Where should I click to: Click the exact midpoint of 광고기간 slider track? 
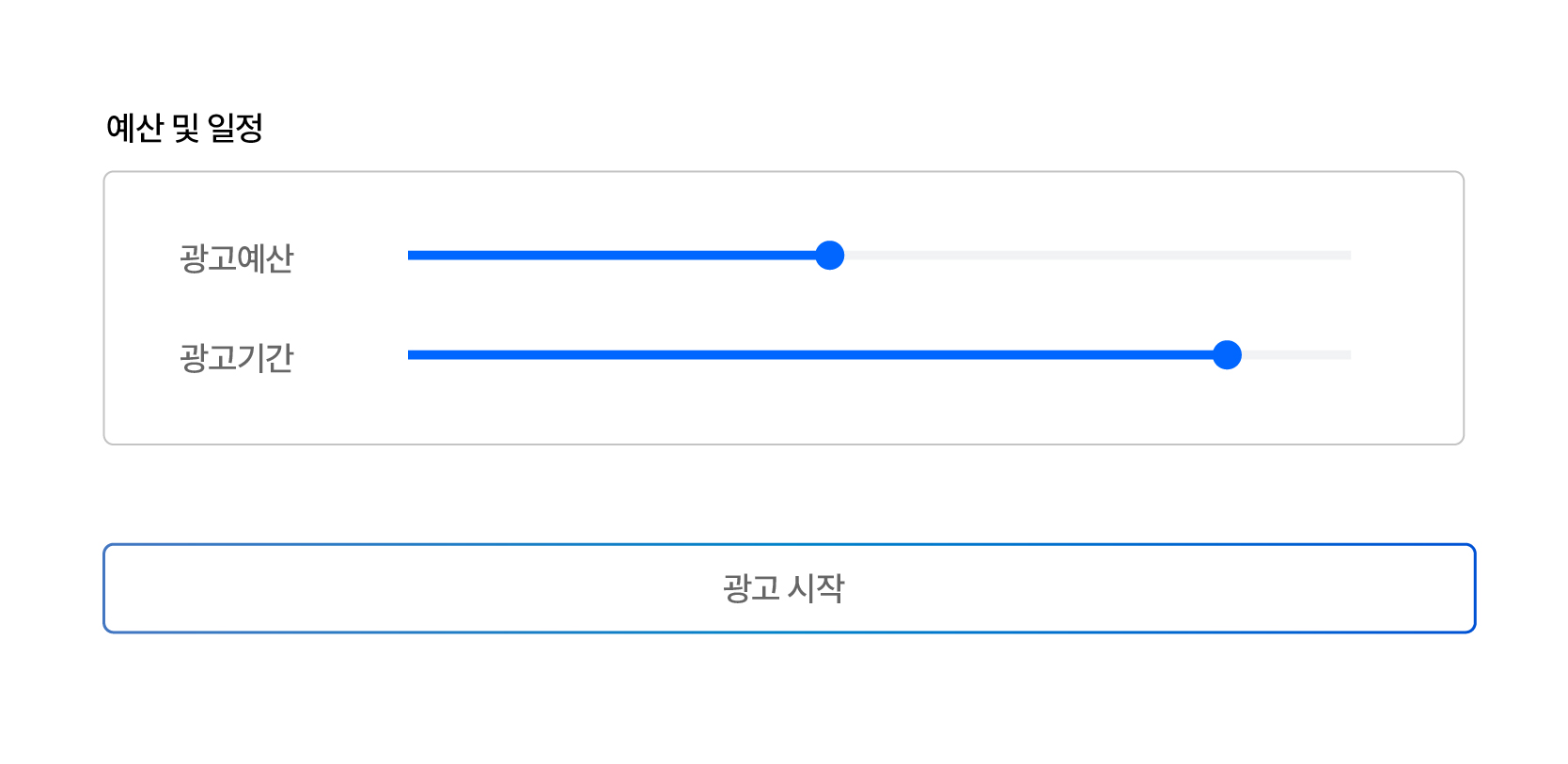[880, 355]
